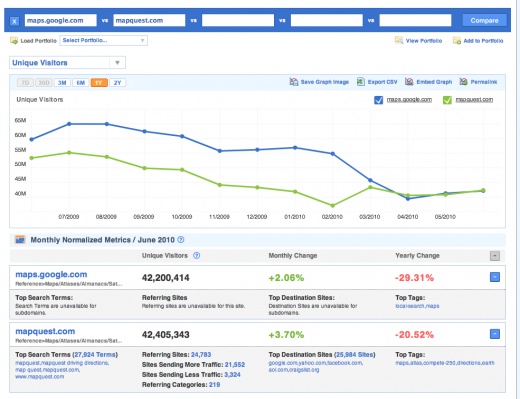Click the Add to Portfolio link
Viewport: 520px width, 399px height.
pyautogui.click(x=483, y=41)
